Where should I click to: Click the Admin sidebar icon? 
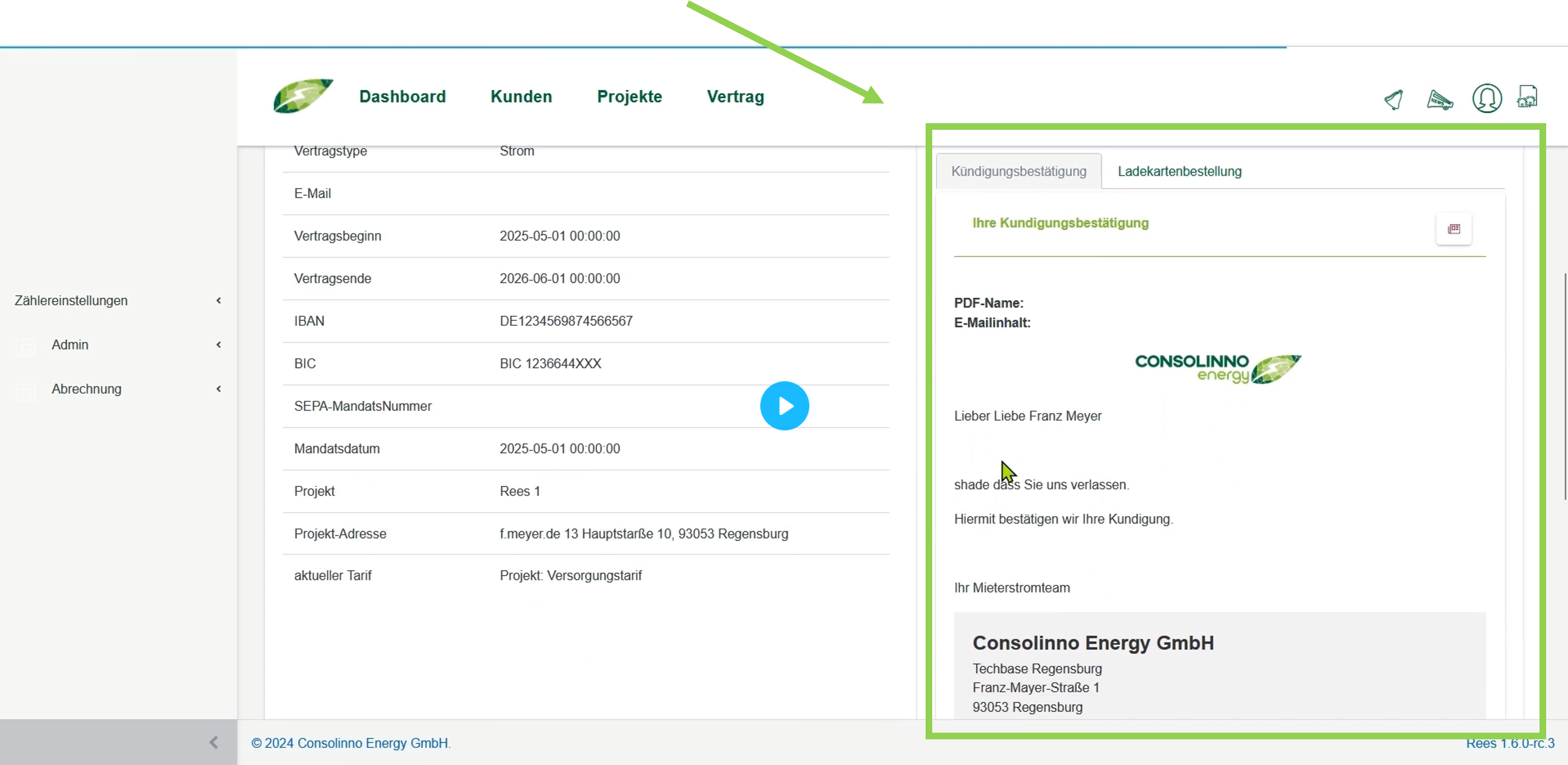[x=26, y=346]
